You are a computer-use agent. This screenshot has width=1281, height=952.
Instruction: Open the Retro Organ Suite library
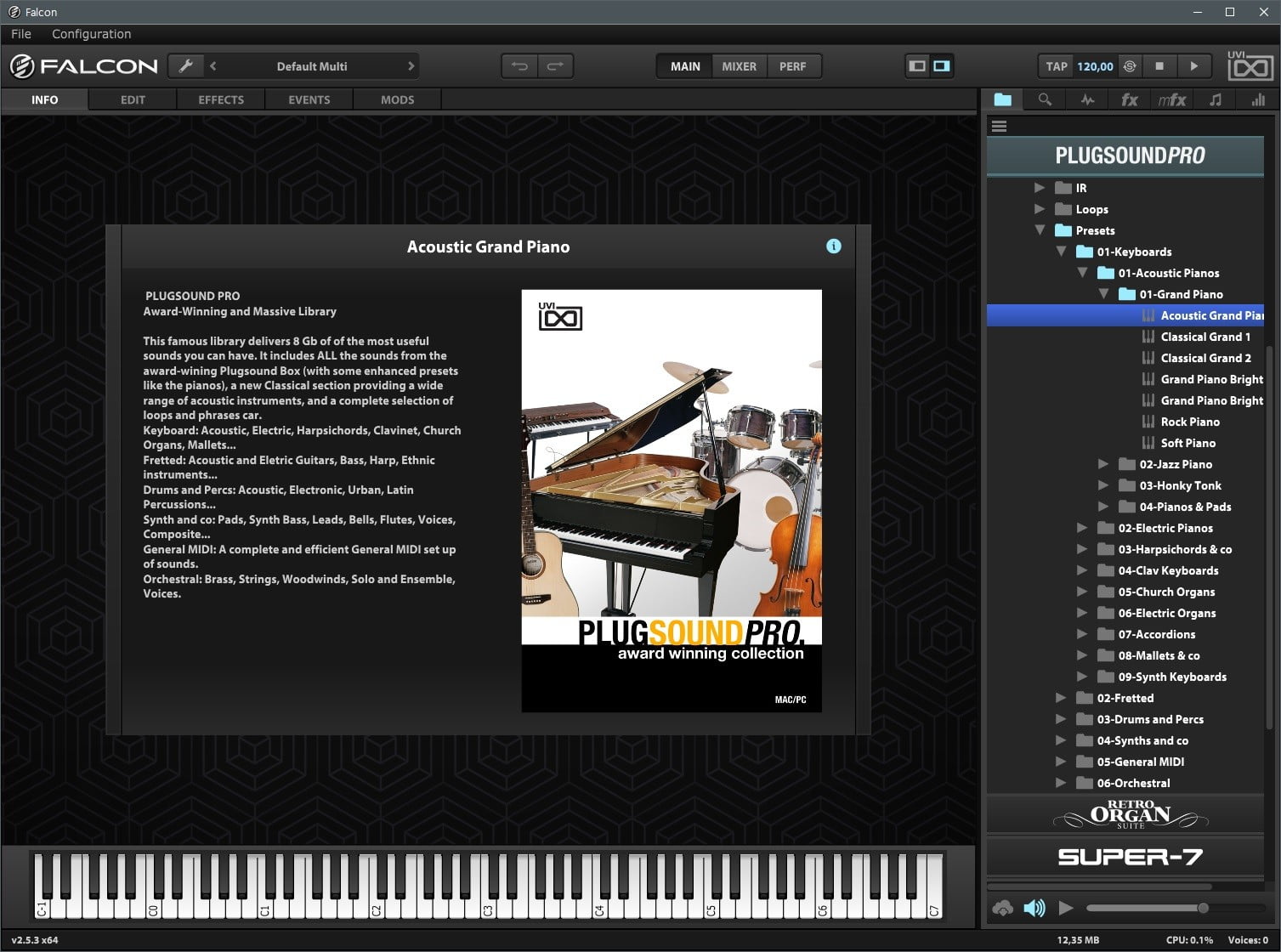click(1125, 814)
